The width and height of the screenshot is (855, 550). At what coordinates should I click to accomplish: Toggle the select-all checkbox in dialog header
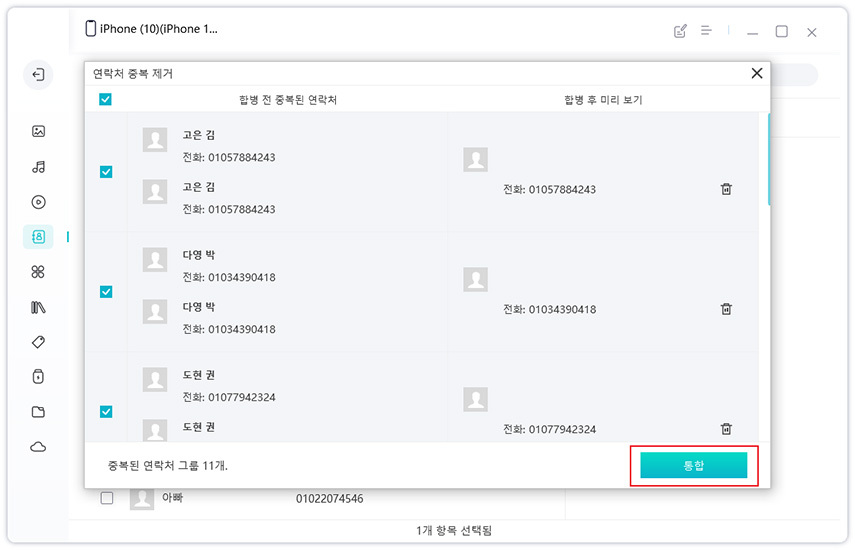pyautogui.click(x=105, y=99)
